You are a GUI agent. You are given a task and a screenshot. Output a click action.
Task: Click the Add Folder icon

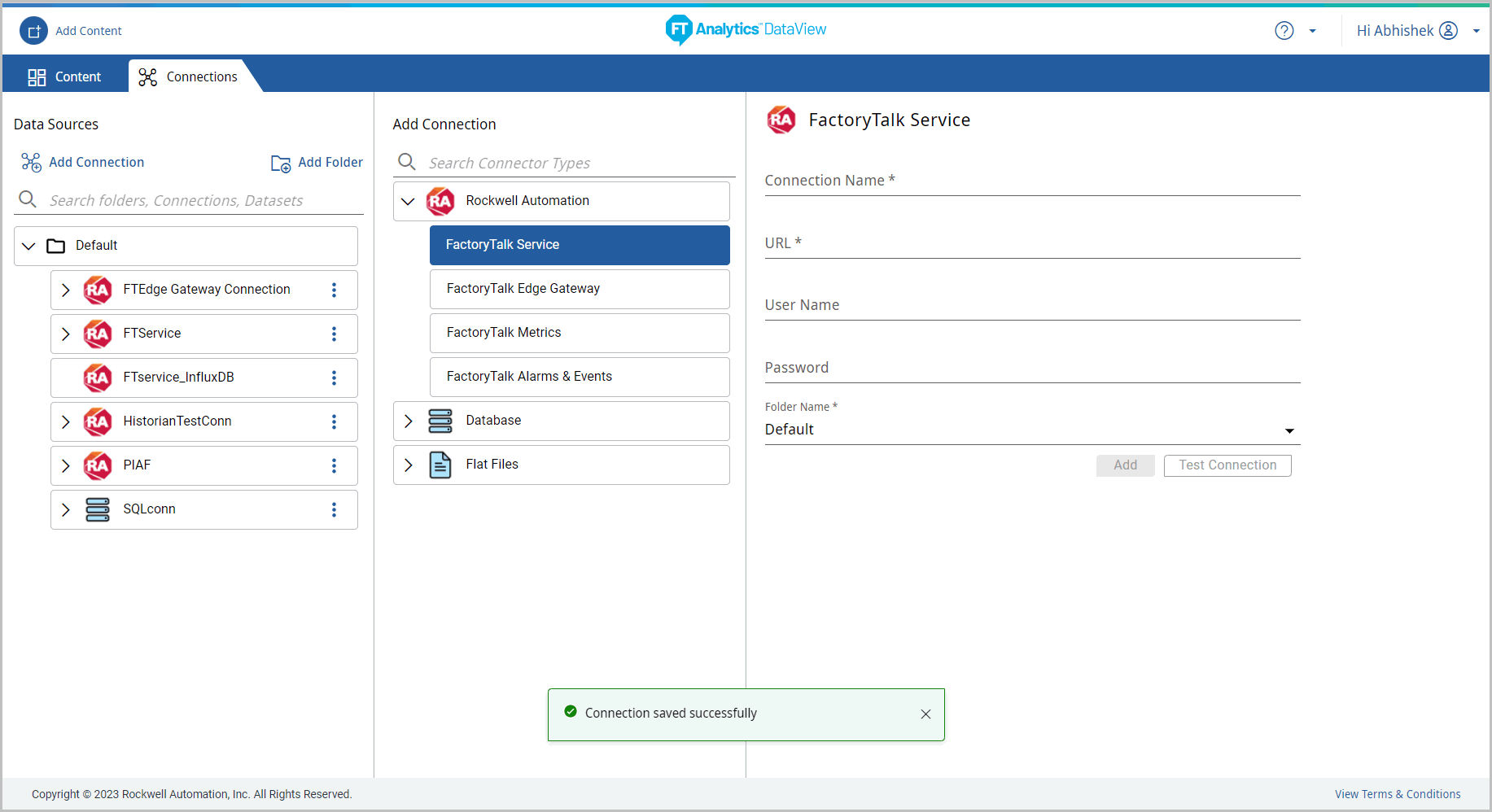click(281, 164)
